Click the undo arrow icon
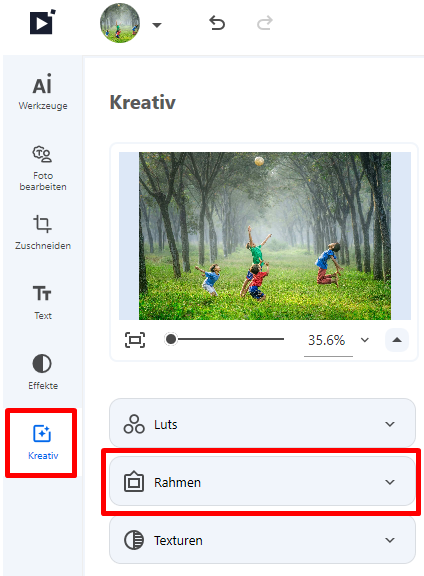 217,23
